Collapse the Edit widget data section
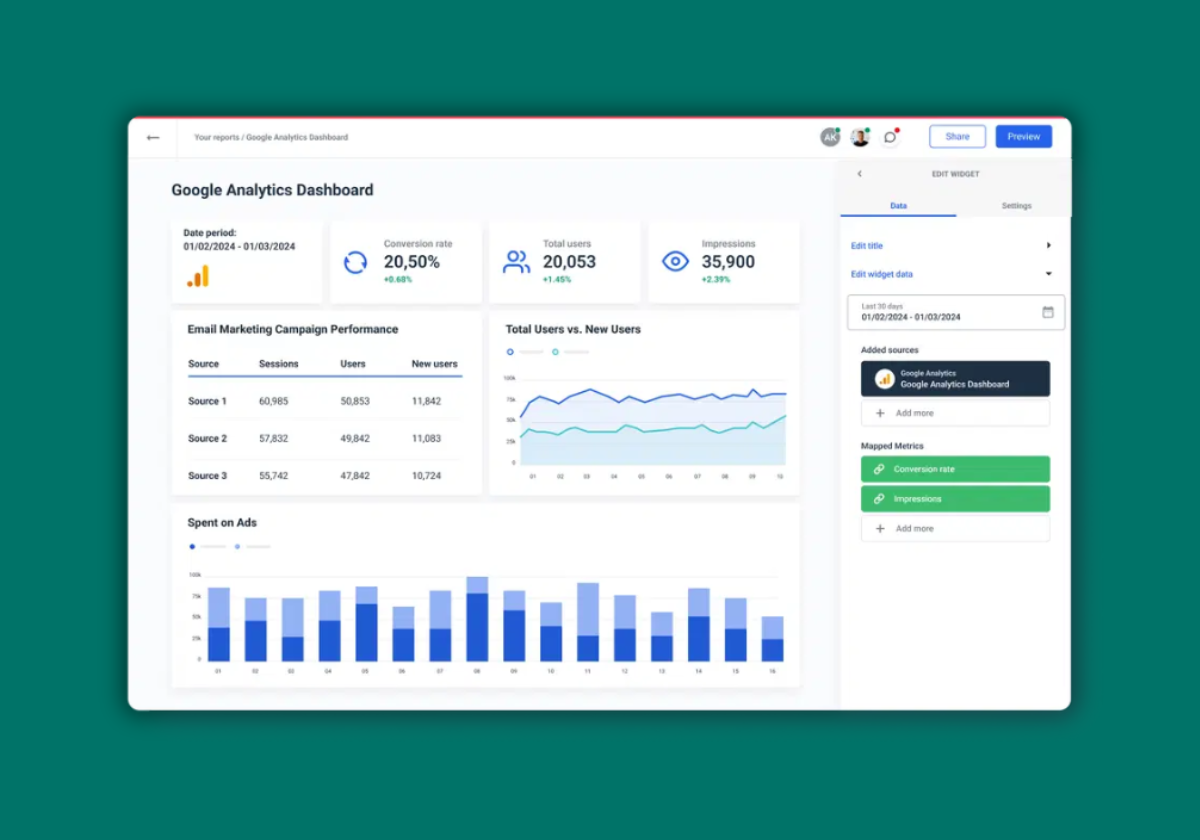 pos(951,274)
